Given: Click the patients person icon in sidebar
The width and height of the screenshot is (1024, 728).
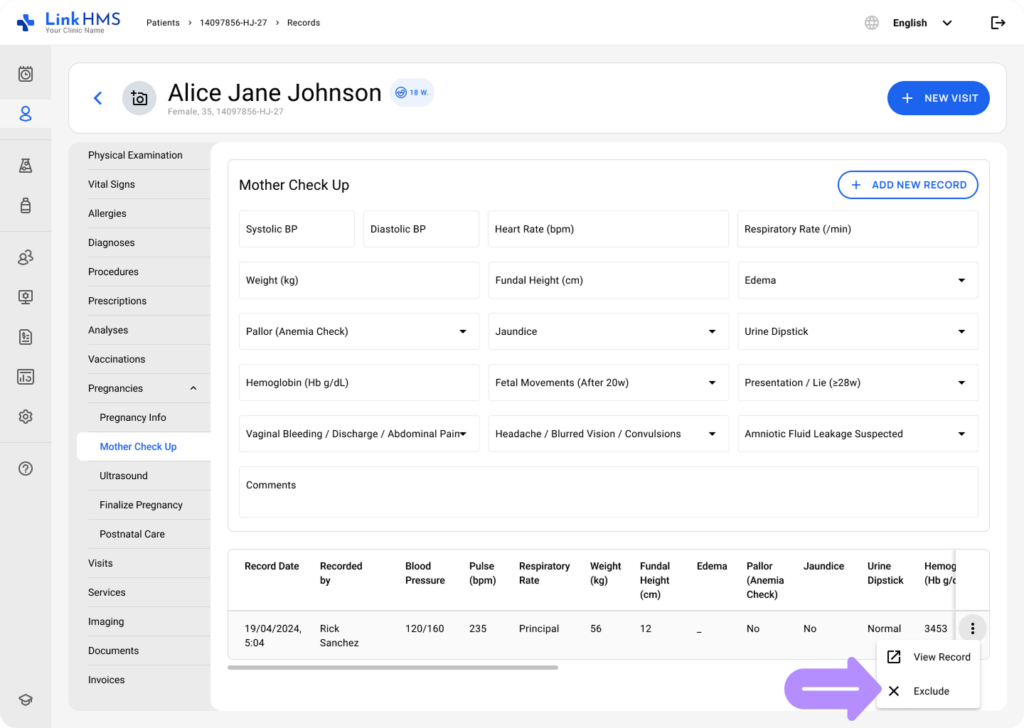Looking at the screenshot, I should click(26, 114).
